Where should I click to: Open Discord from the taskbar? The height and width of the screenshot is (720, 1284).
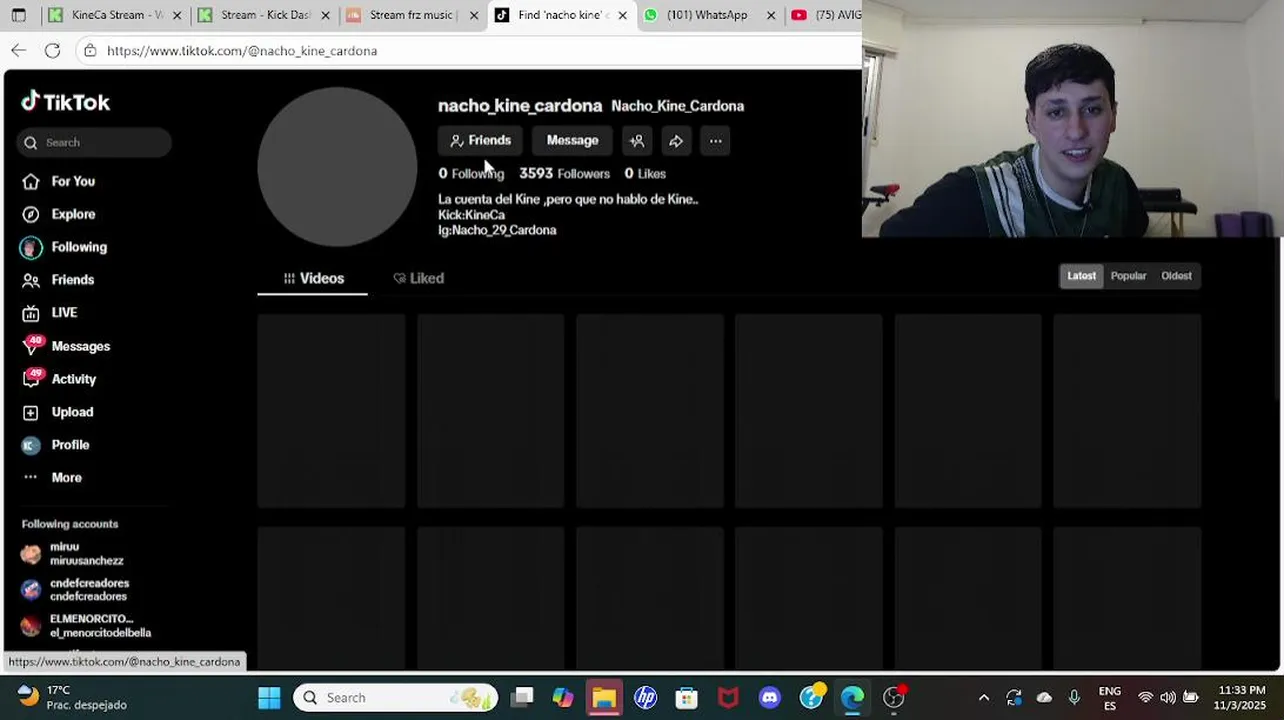click(769, 698)
